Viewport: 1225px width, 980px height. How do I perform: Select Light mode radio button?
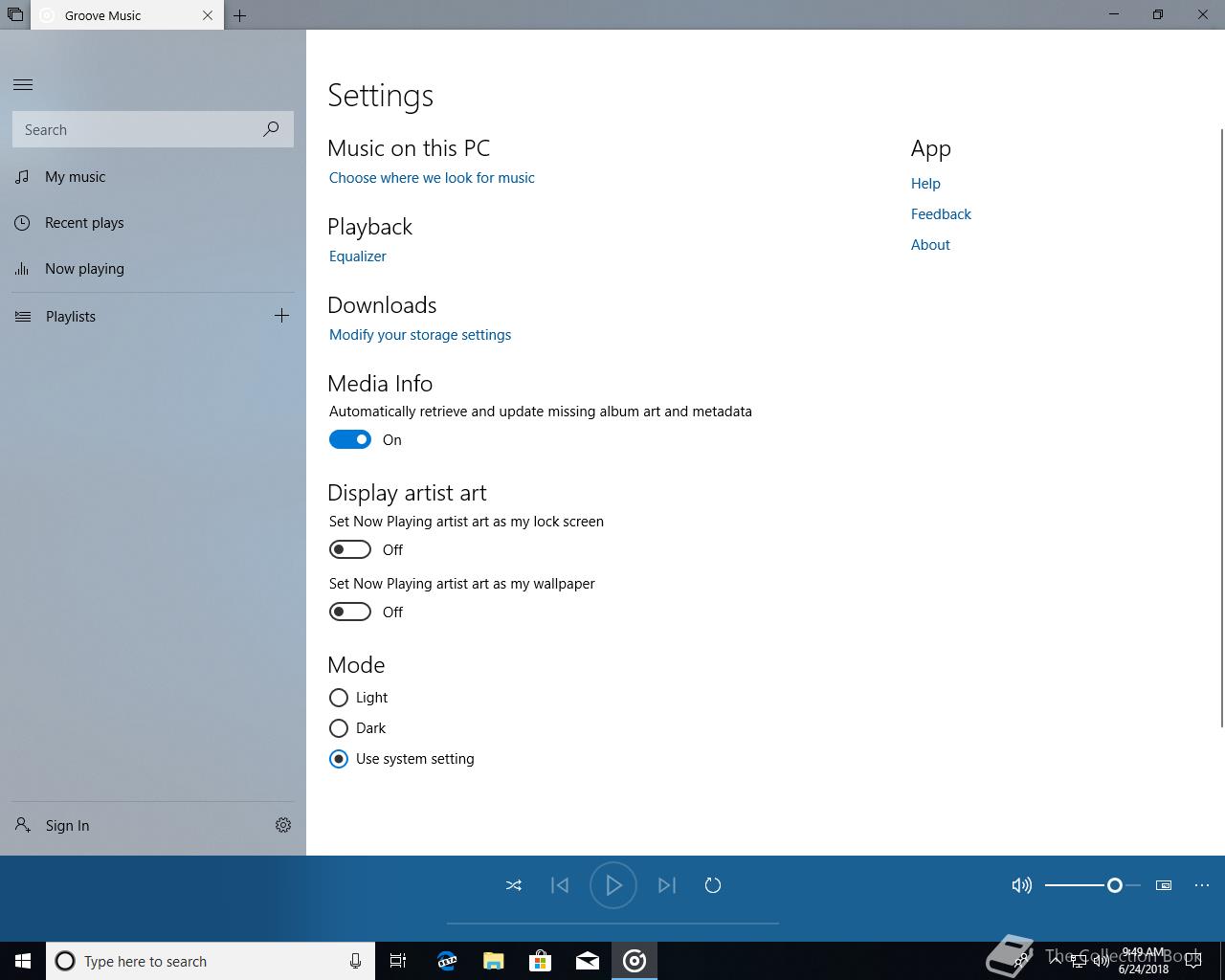tap(339, 698)
